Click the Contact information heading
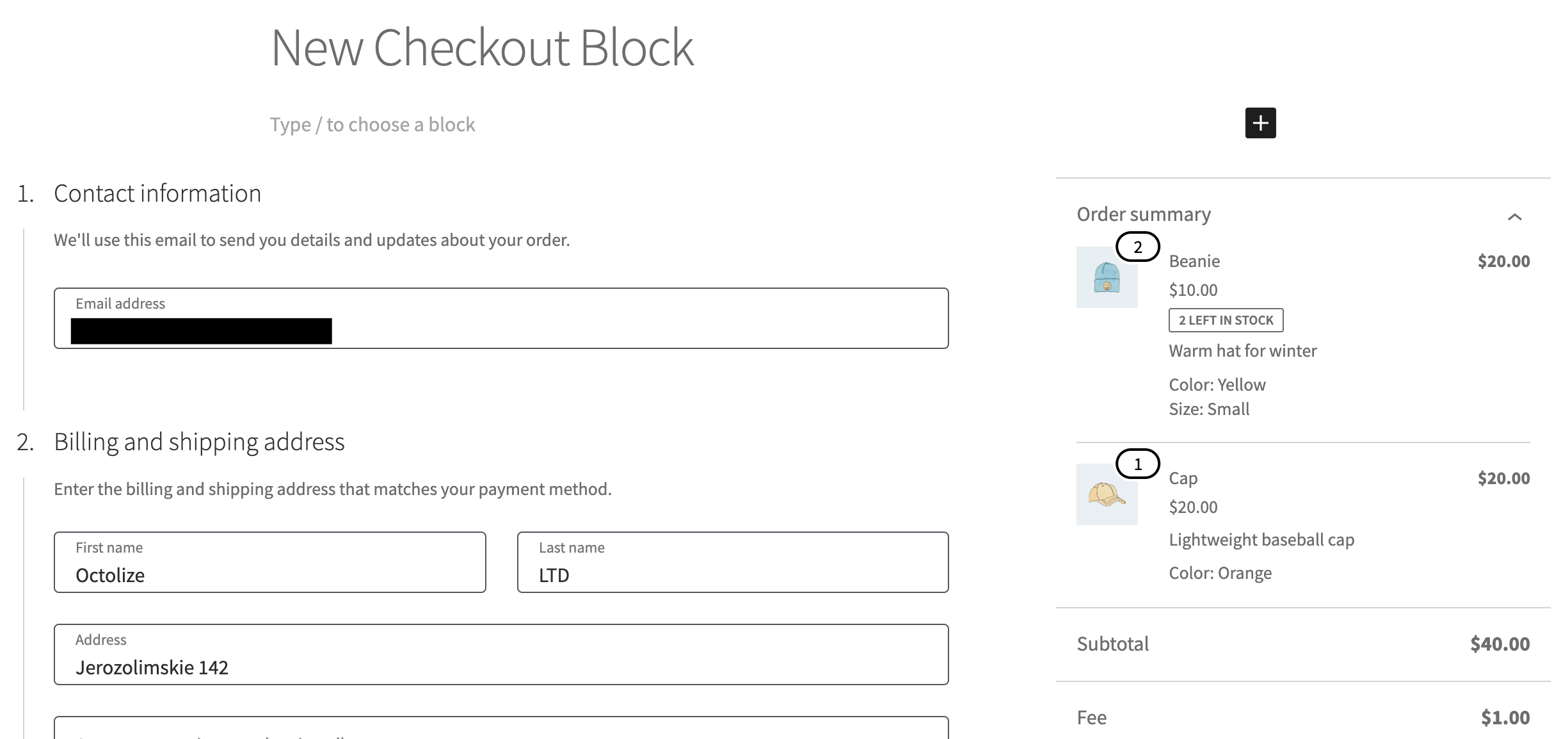Screen dimensions: 1568x739 pyautogui.click(x=157, y=192)
